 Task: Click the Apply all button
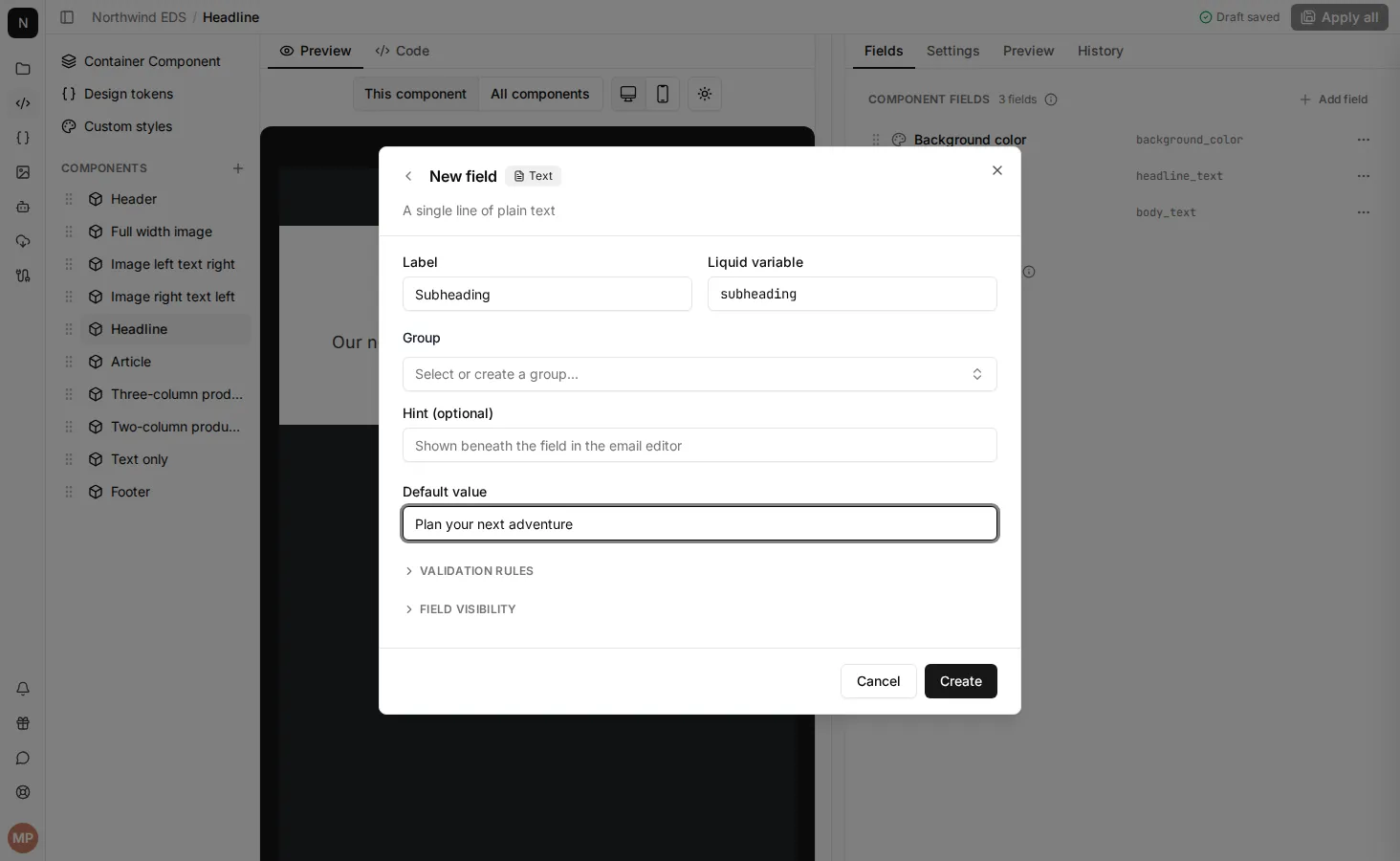pyautogui.click(x=1340, y=17)
